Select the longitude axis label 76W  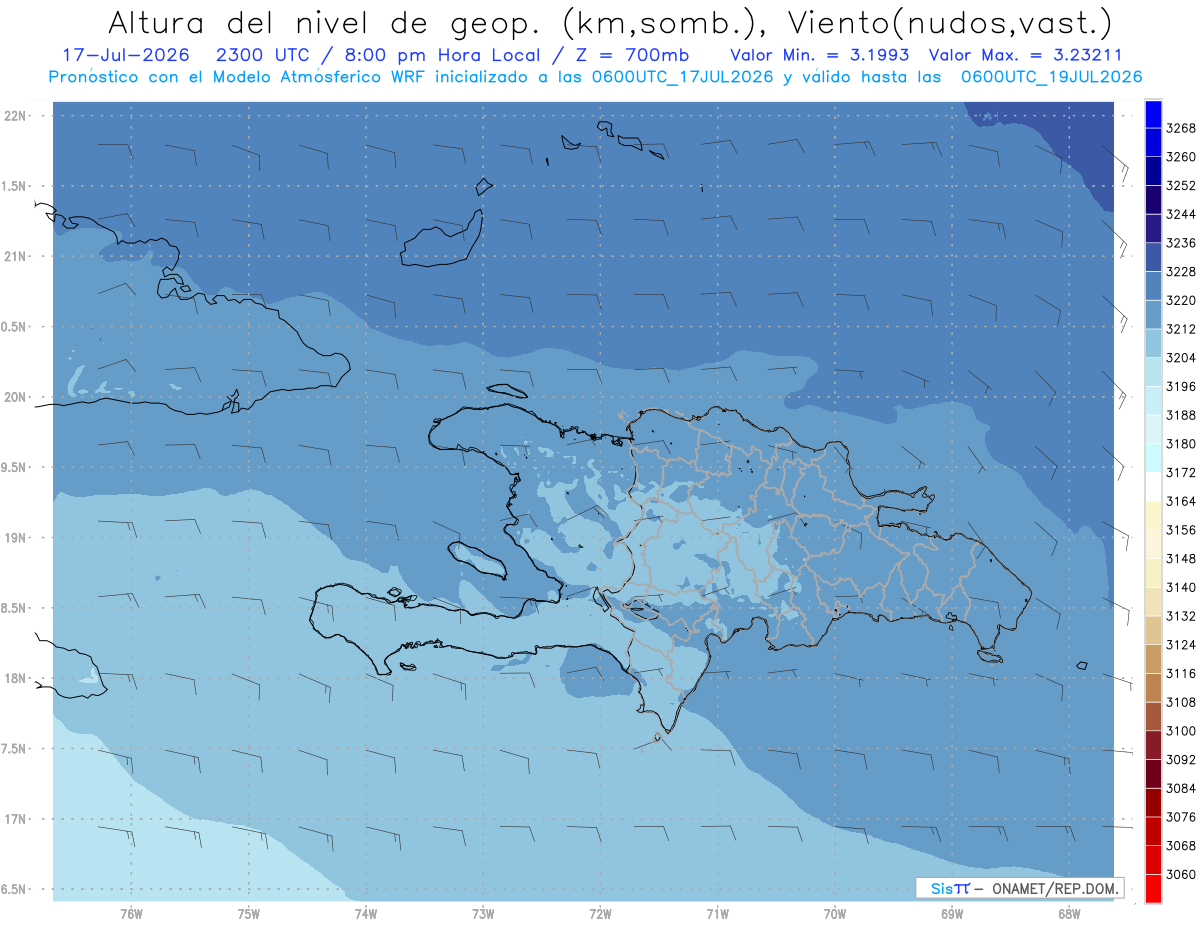131,914
